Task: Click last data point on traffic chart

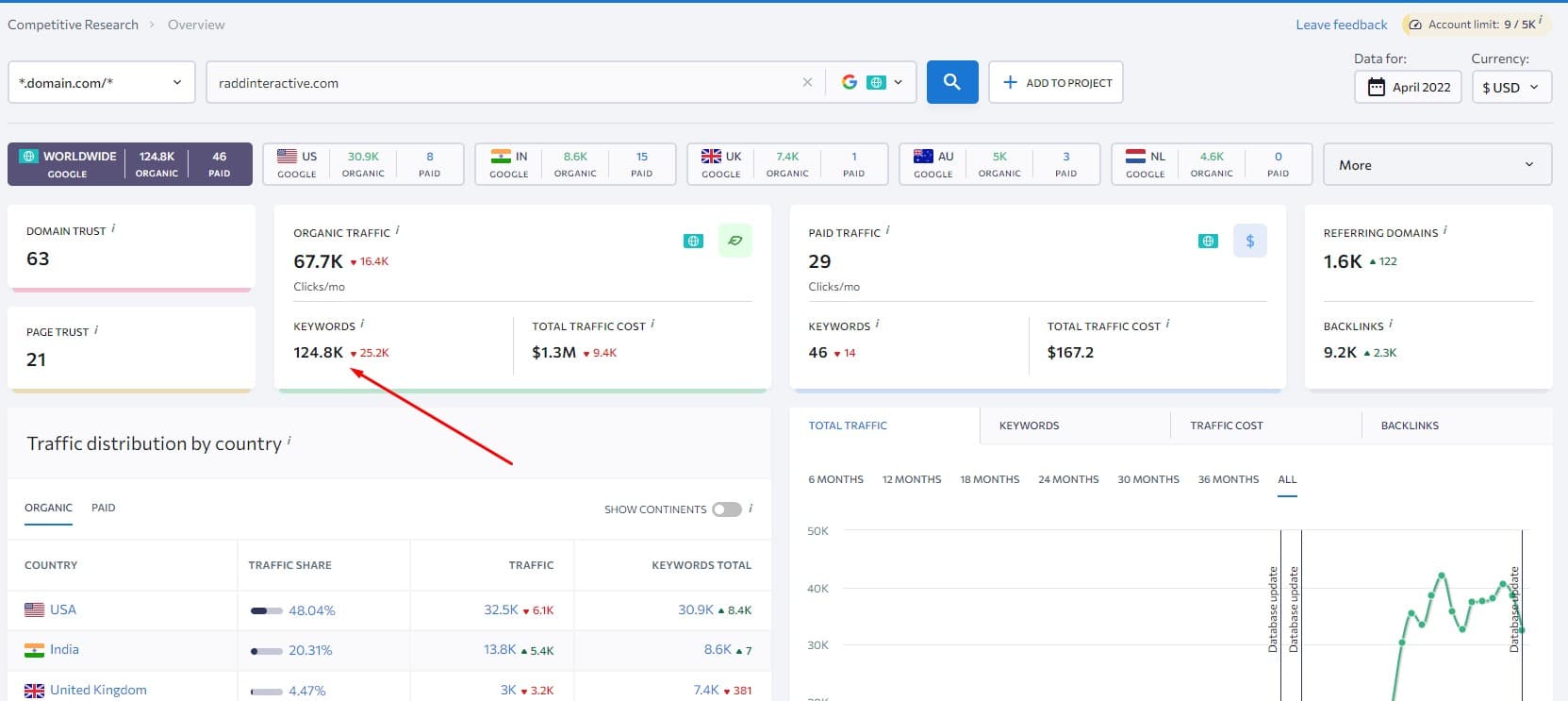Action: pos(1522,630)
